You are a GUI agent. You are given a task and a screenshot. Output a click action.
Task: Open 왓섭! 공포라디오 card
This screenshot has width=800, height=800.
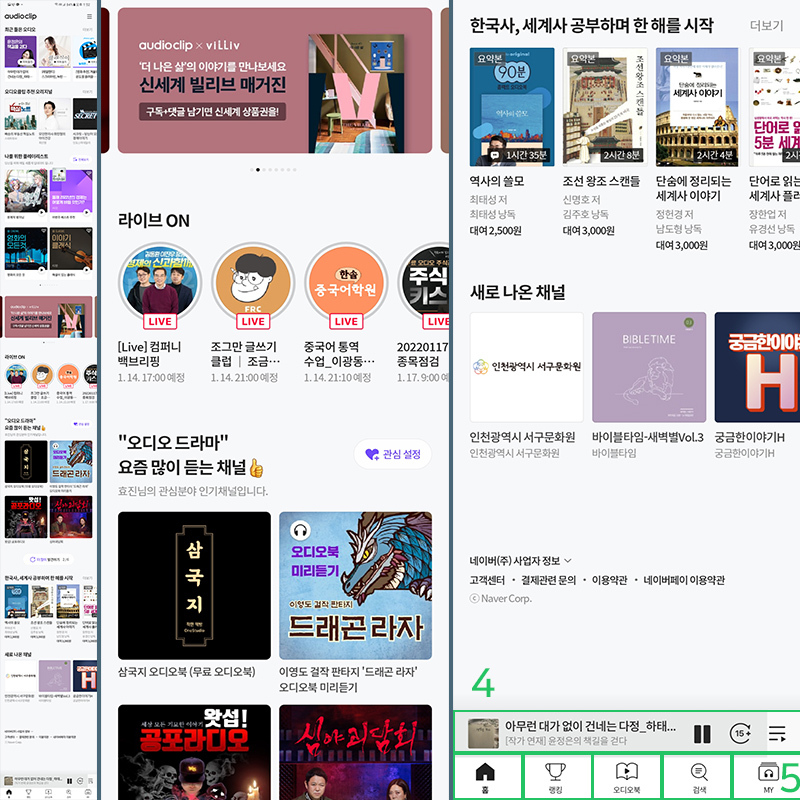194,752
